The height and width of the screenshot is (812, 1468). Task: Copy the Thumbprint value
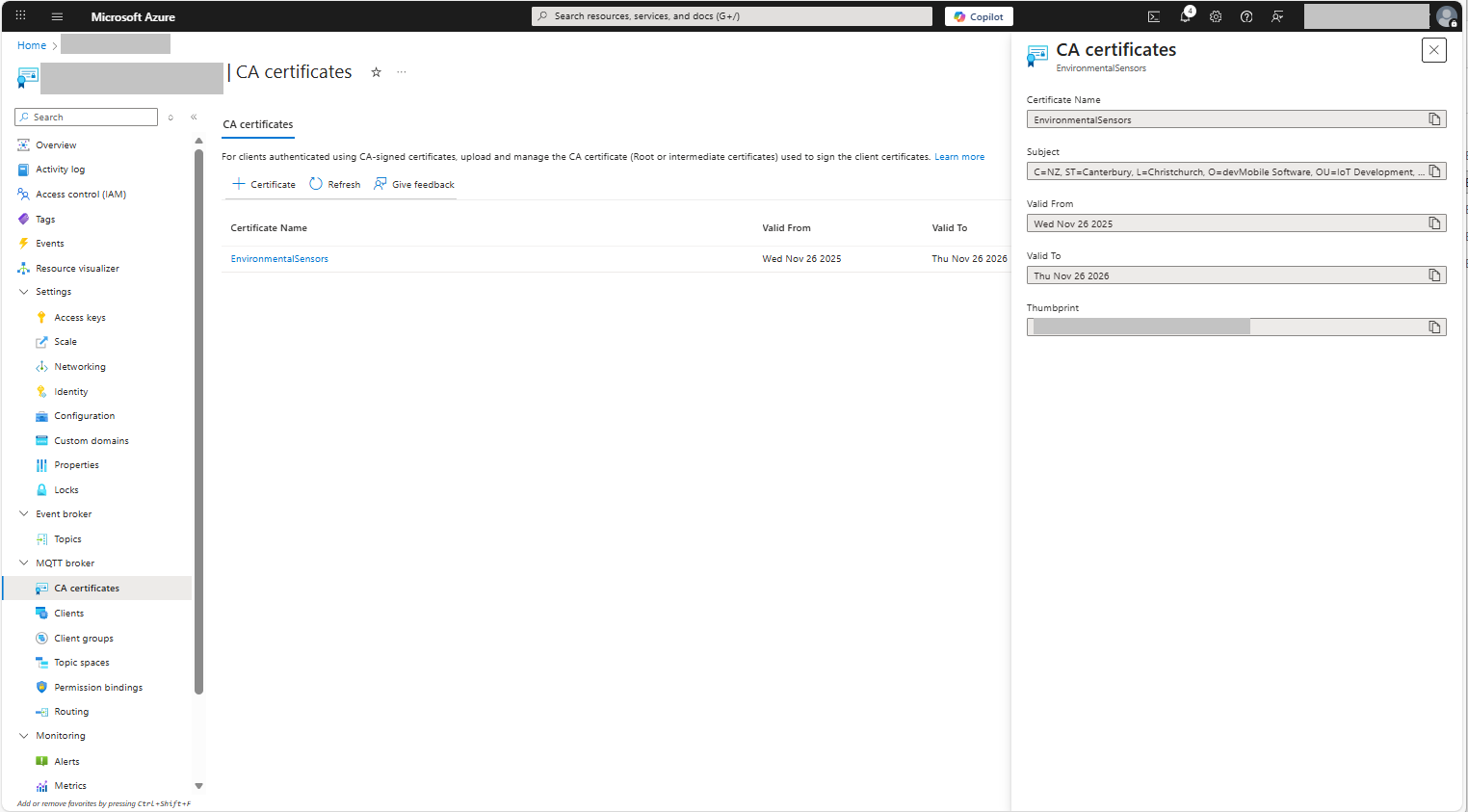click(1434, 327)
